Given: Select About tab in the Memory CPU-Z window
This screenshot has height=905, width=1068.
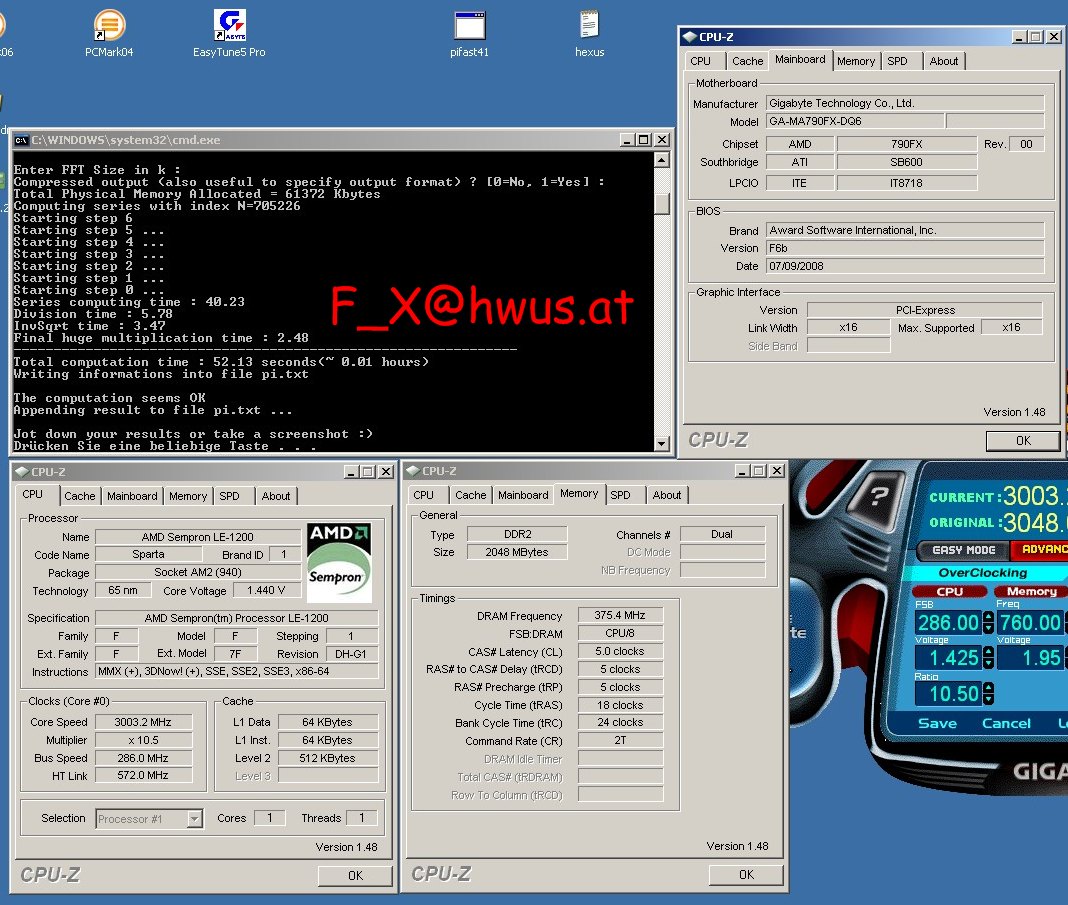Looking at the screenshot, I should tap(667, 495).
